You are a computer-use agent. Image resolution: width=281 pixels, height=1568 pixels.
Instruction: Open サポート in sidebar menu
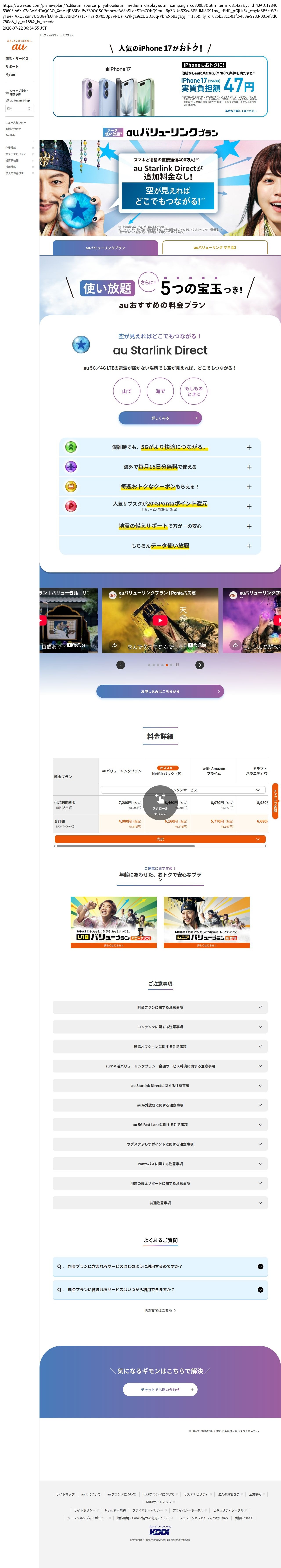[x=12, y=66]
